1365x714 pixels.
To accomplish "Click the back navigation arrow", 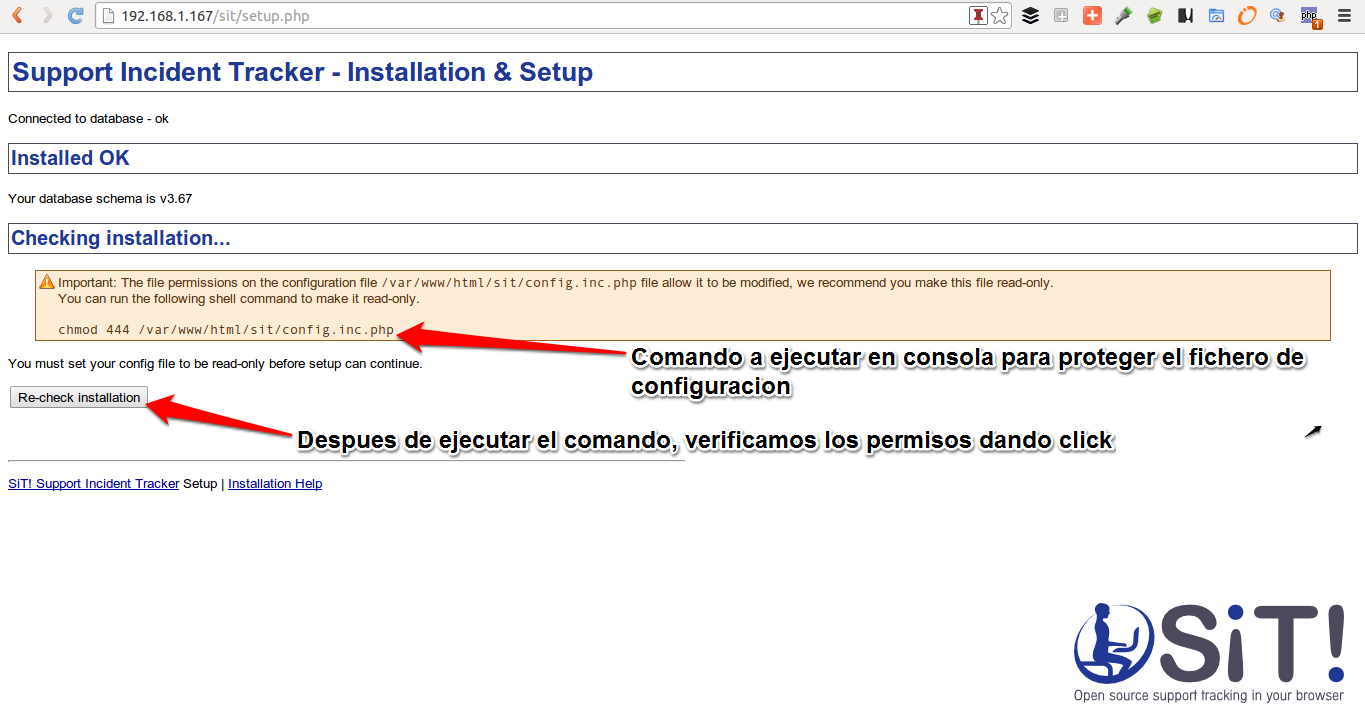I will coord(16,15).
